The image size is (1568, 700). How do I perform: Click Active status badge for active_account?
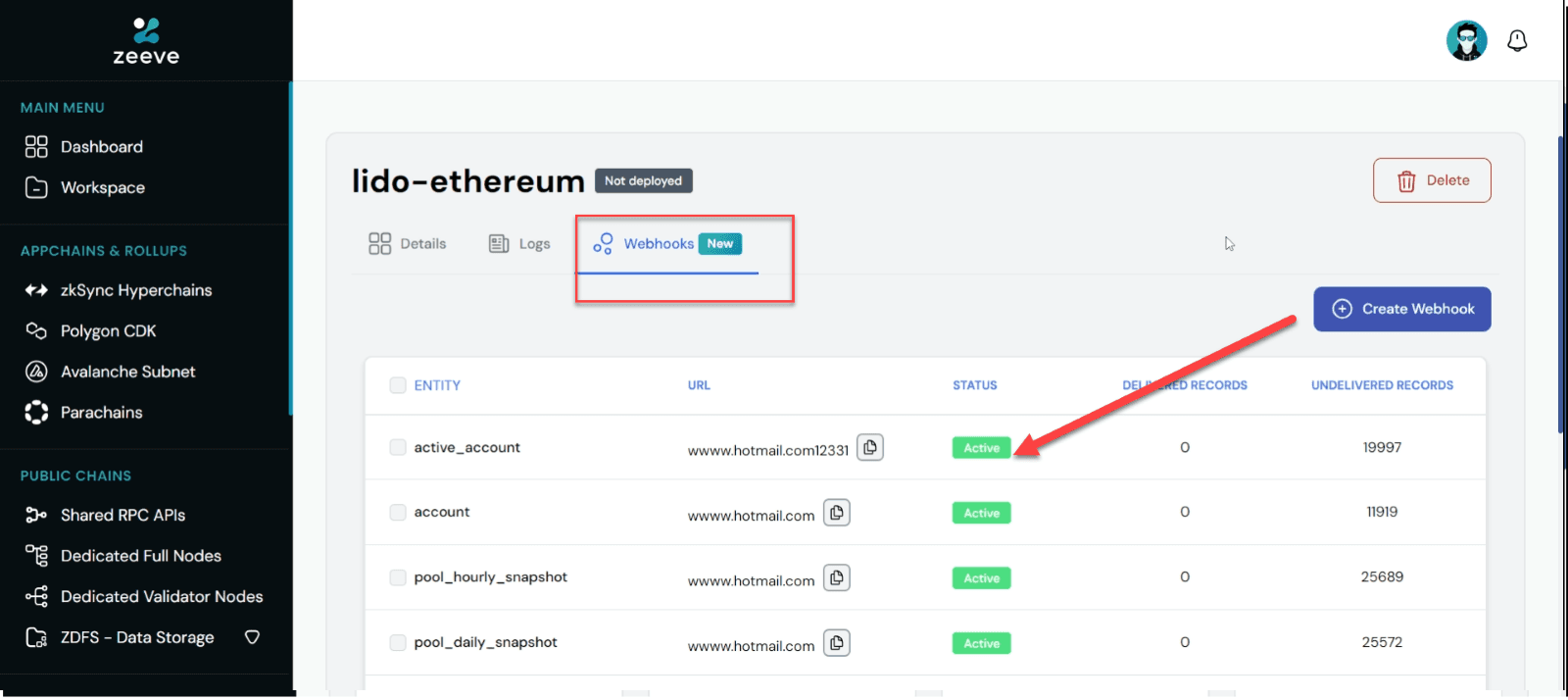tap(981, 448)
